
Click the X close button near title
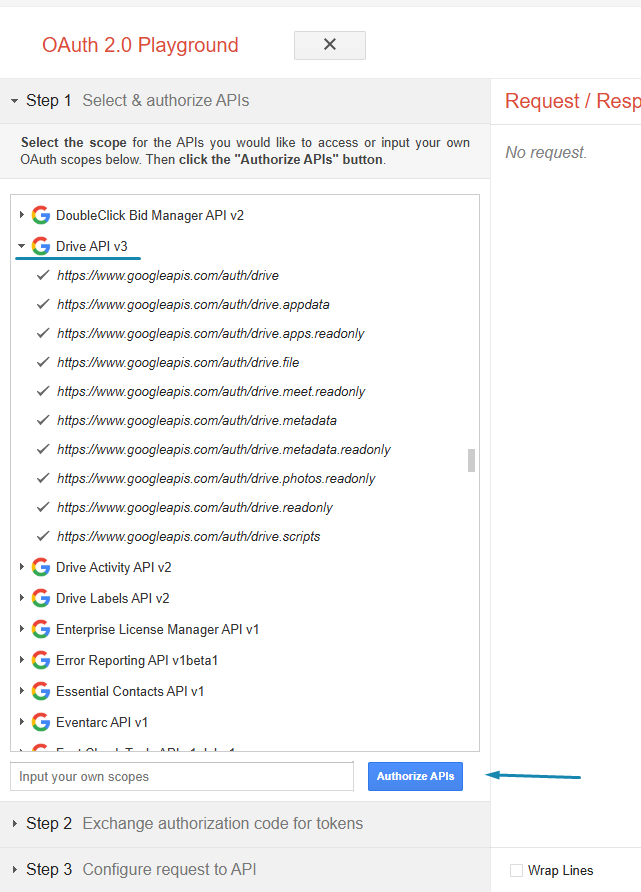[330, 45]
